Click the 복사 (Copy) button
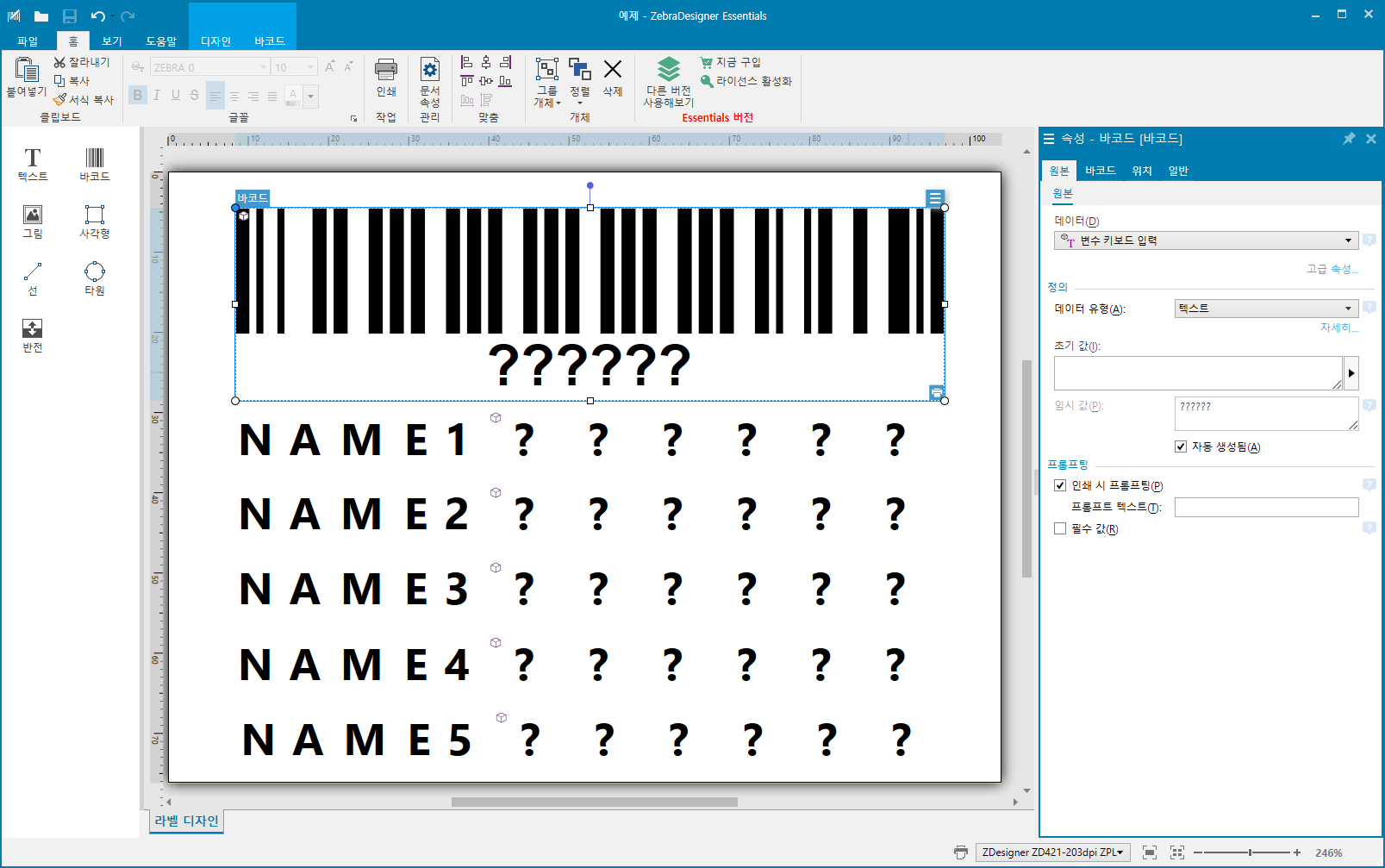The width and height of the screenshot is (1385, 868). (72, 81)
